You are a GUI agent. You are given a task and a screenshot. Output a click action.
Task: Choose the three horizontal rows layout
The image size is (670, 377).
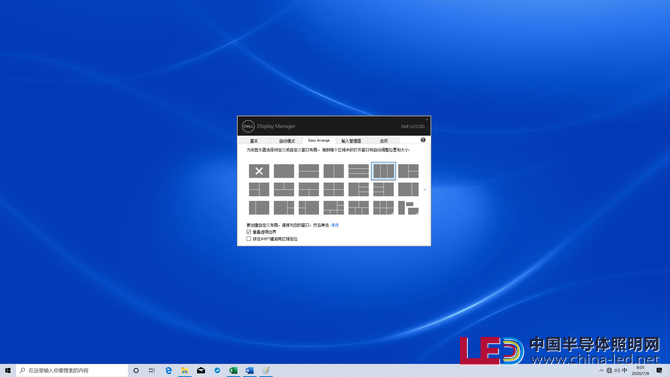click(x=358, y=171)
